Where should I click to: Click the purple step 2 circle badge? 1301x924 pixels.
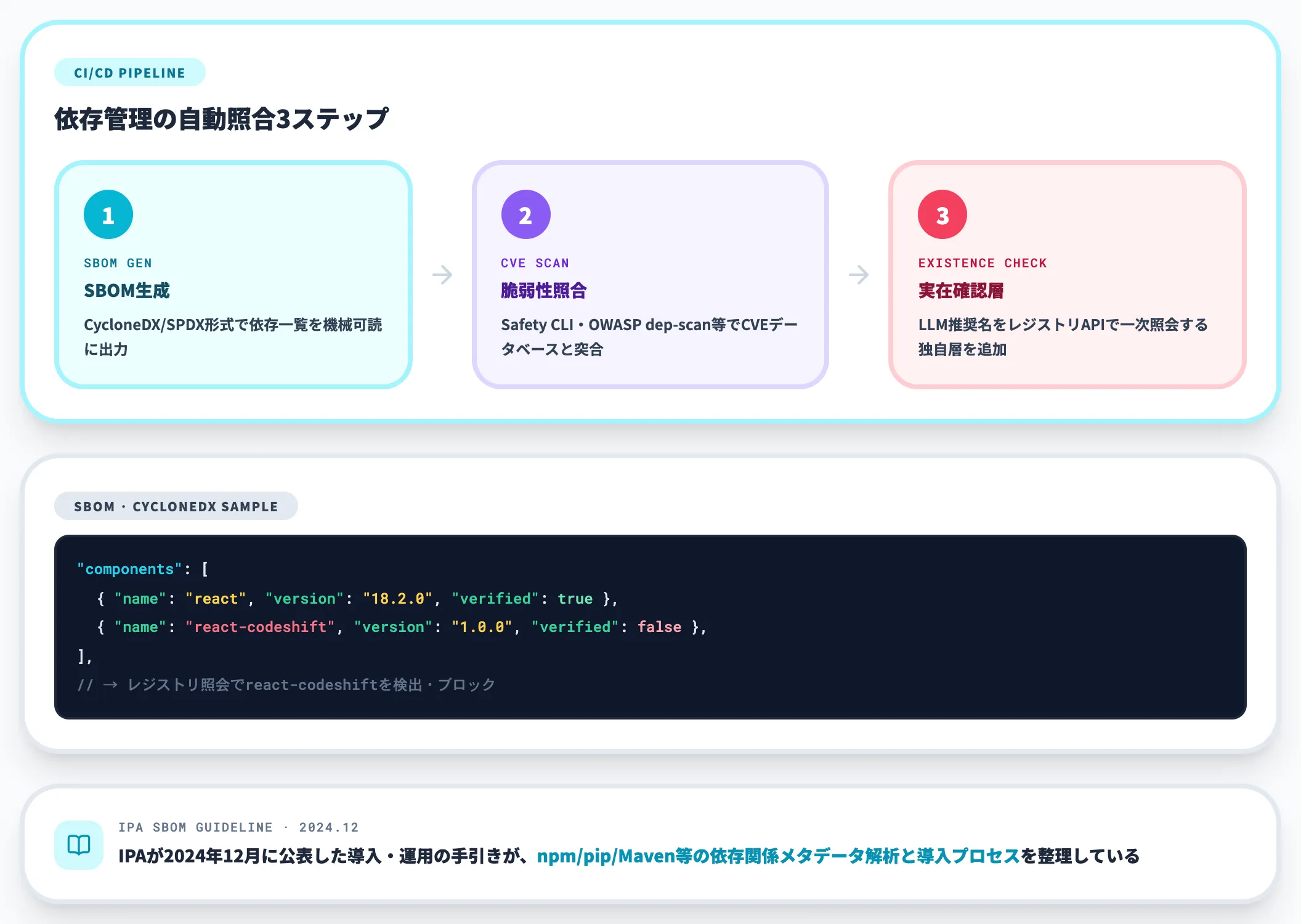[x=525, y=214]
